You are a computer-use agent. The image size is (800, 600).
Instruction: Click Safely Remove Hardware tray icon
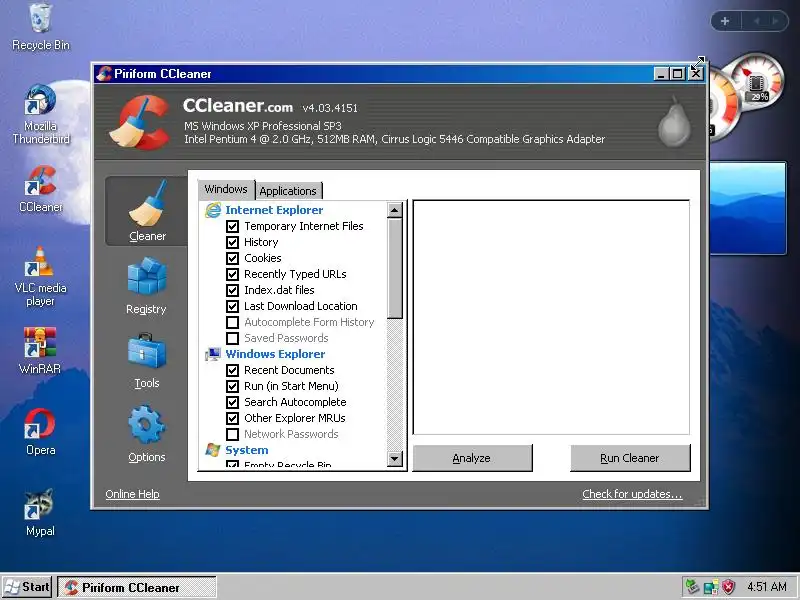[x=692, y=587]
